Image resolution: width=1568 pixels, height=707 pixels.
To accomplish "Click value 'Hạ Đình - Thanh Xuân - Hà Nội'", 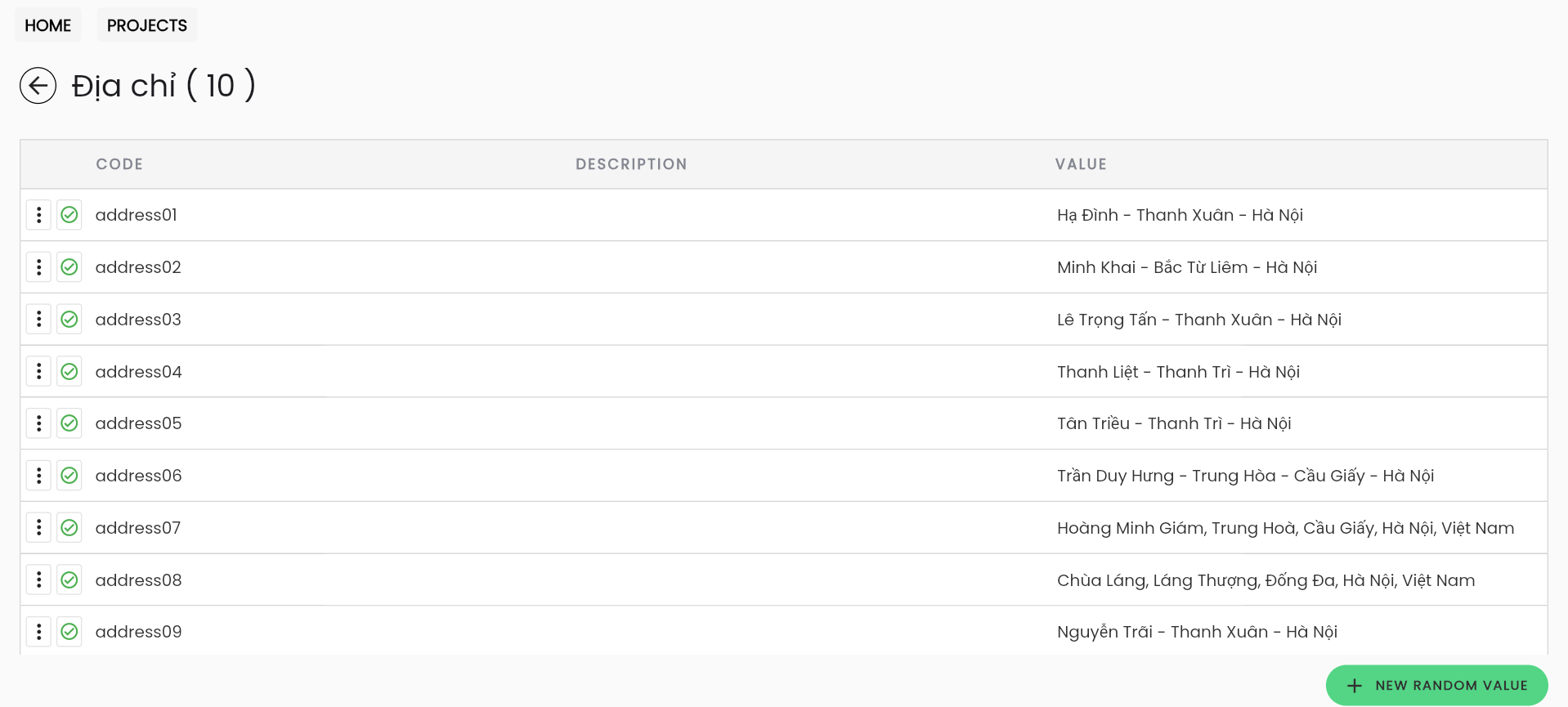I will tap(1180, 215).
